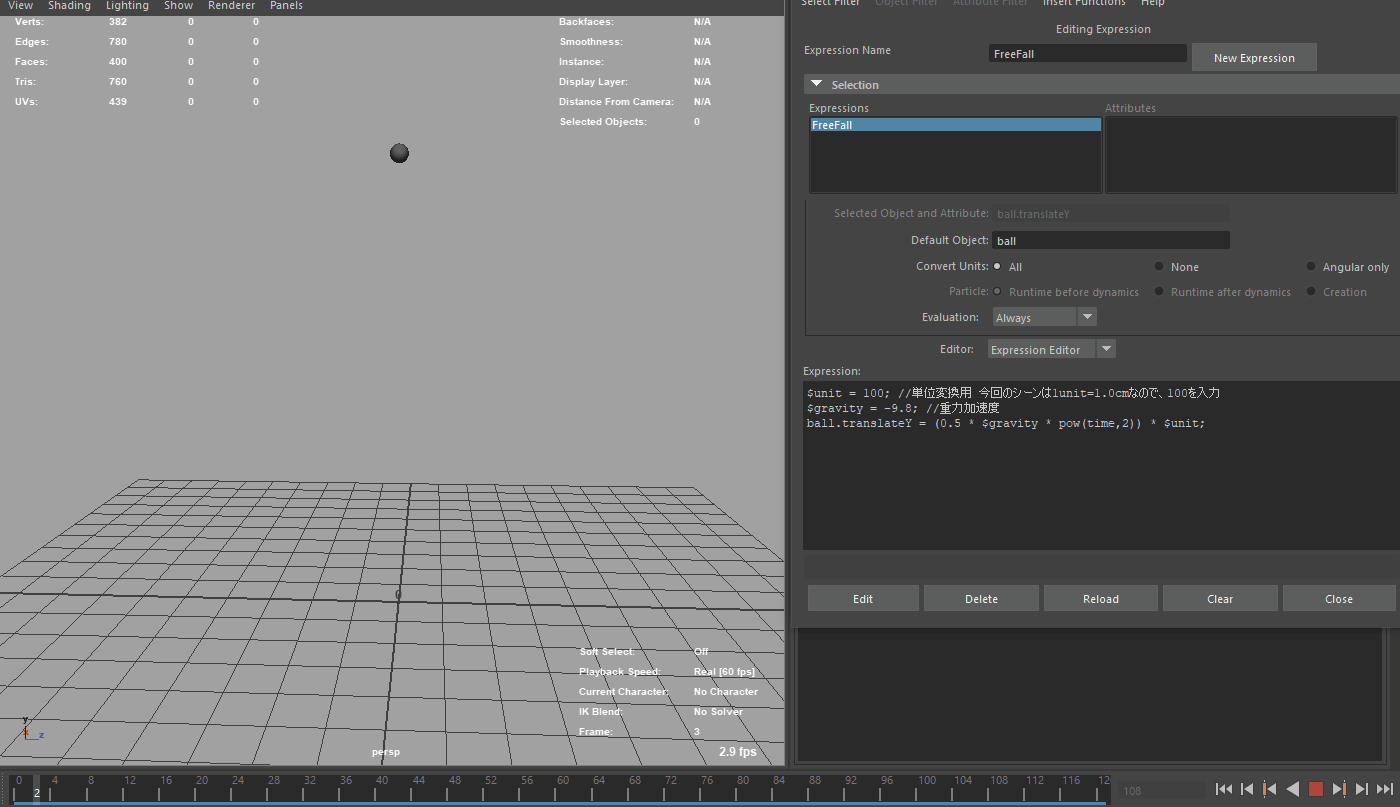Go to start of playback range
Viewport: 1400px width, 807px height.
coord(1223,789)
